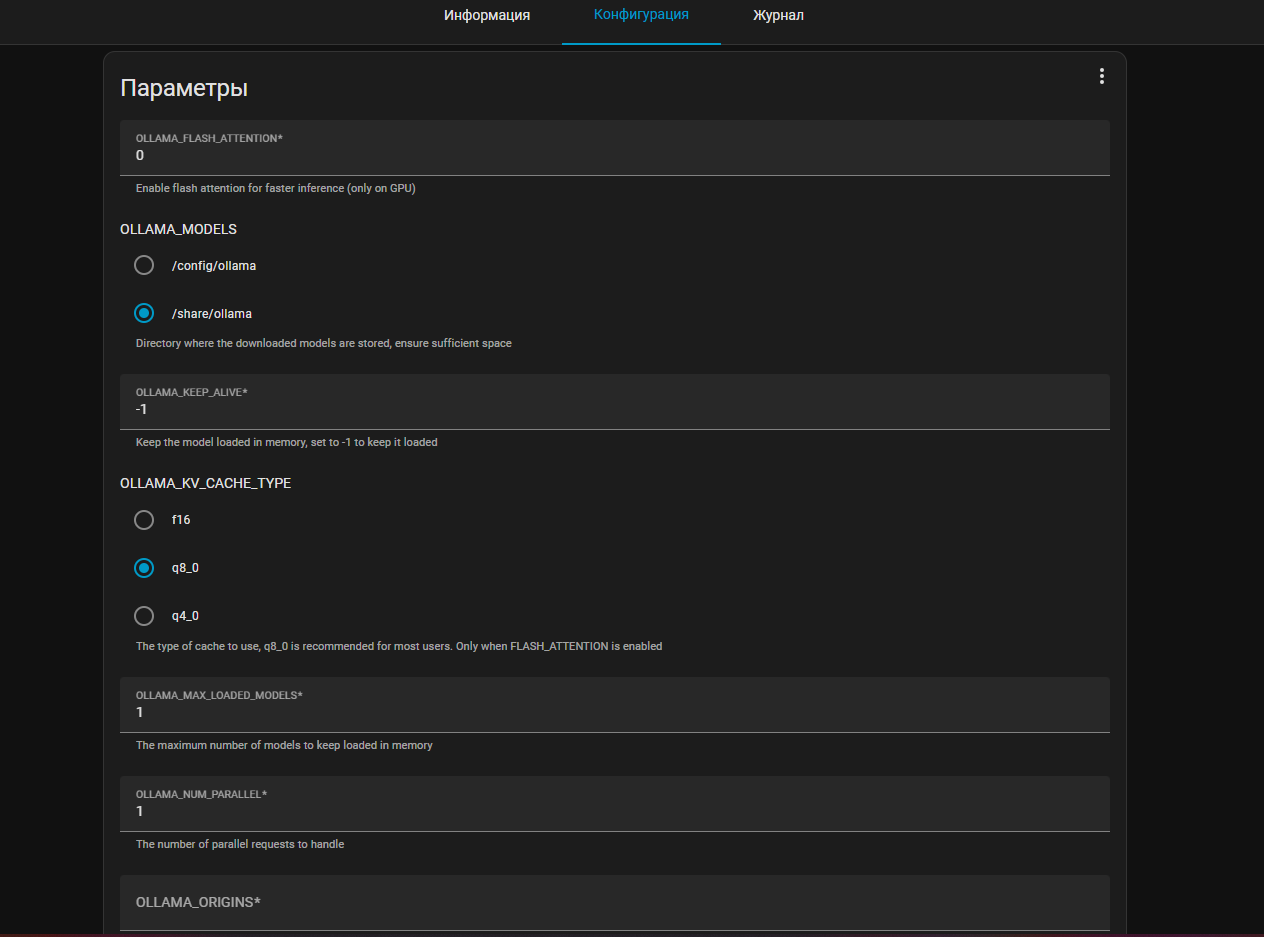Open the Конфигурация tab
The image size is (1264, 937).
(641, 15)
